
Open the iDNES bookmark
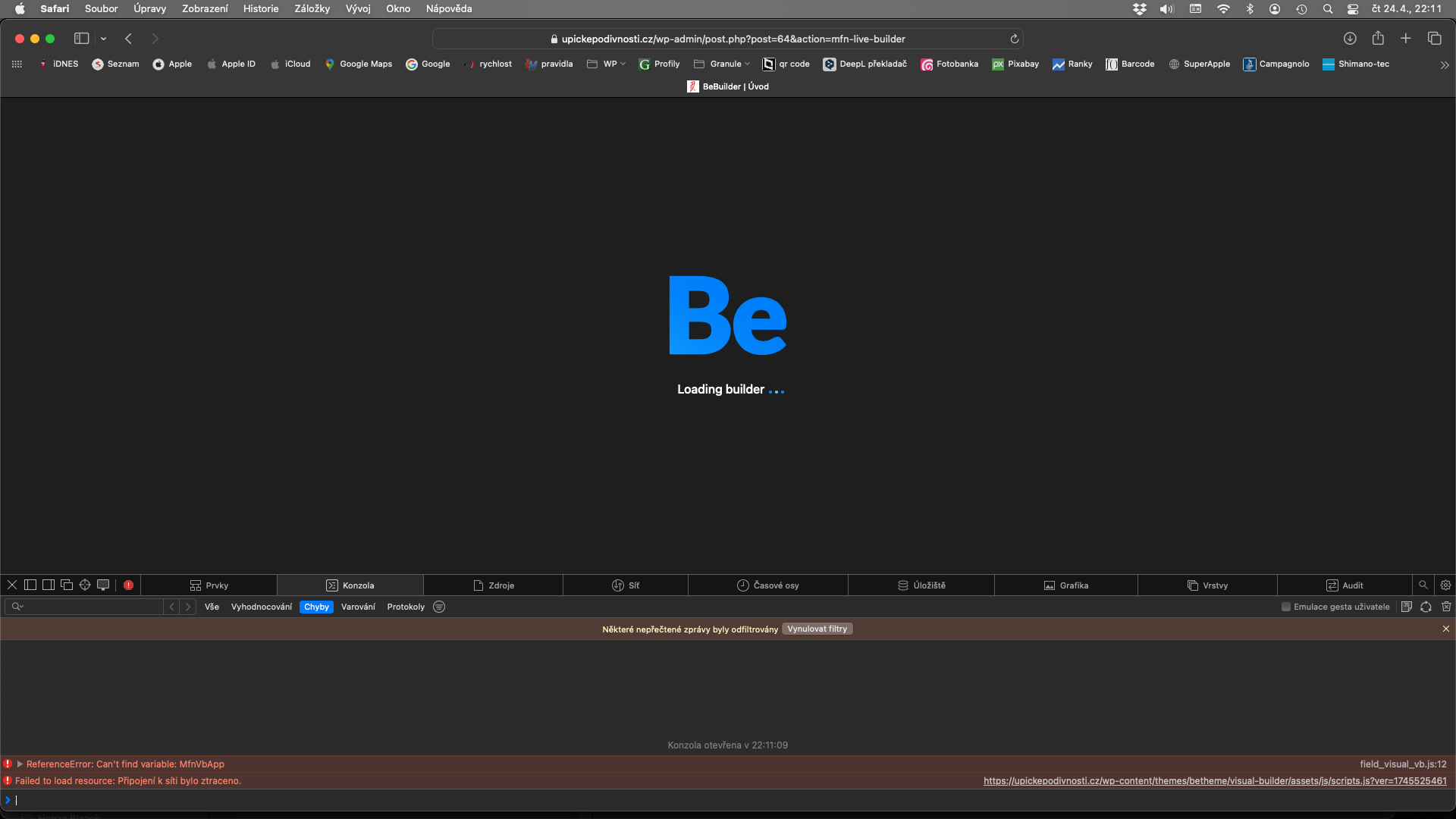[x=58, y=64]
